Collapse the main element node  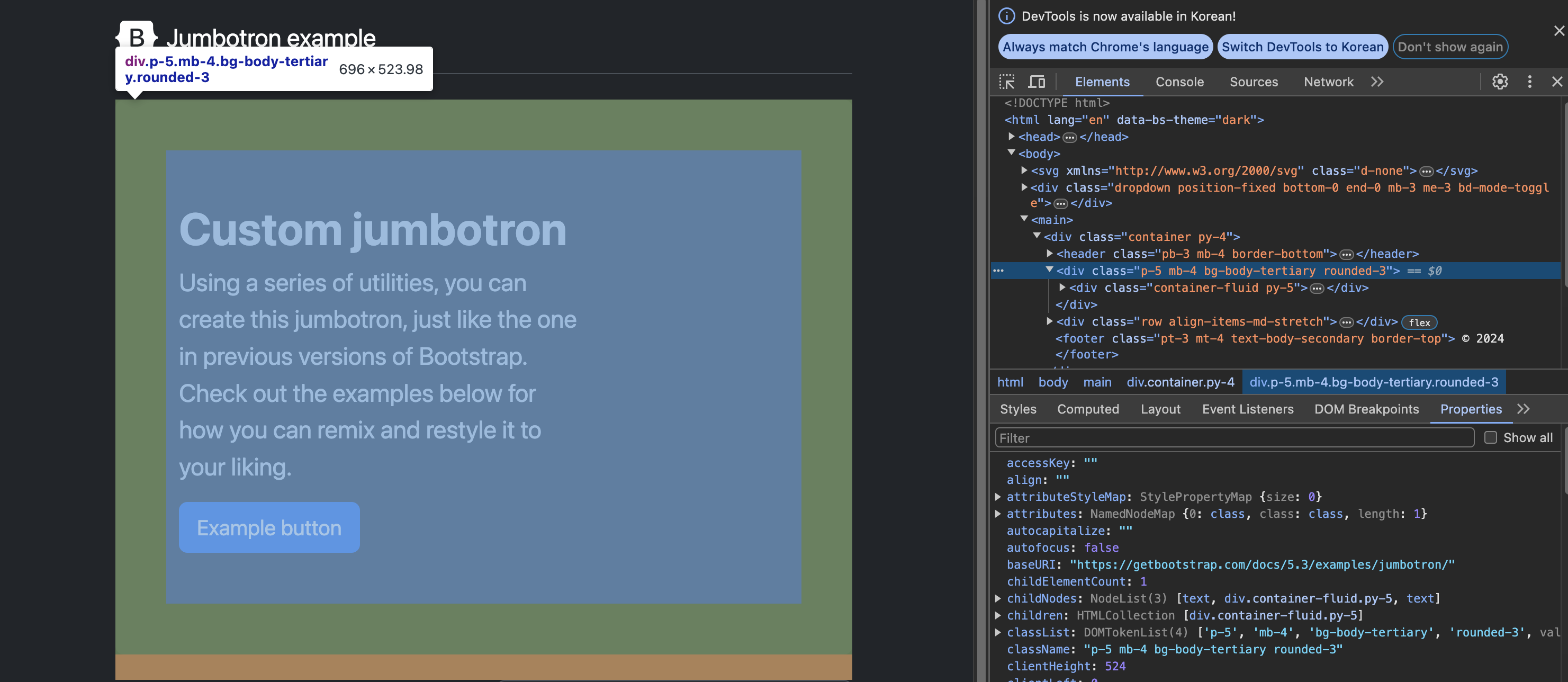1024,219
